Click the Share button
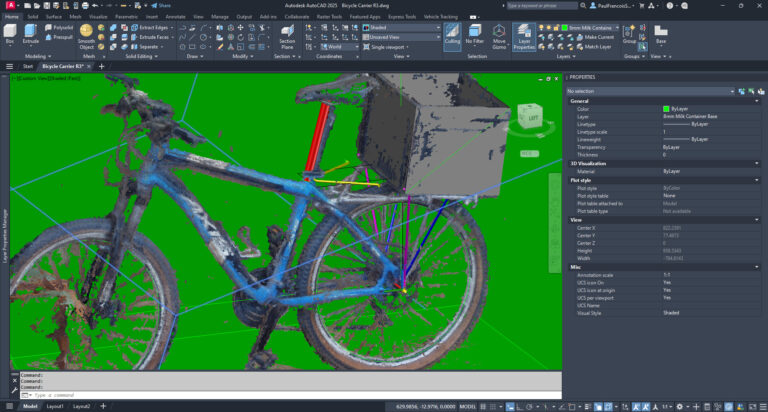The image size is (768, 412). pyautogui.click(x=161, y=6)
